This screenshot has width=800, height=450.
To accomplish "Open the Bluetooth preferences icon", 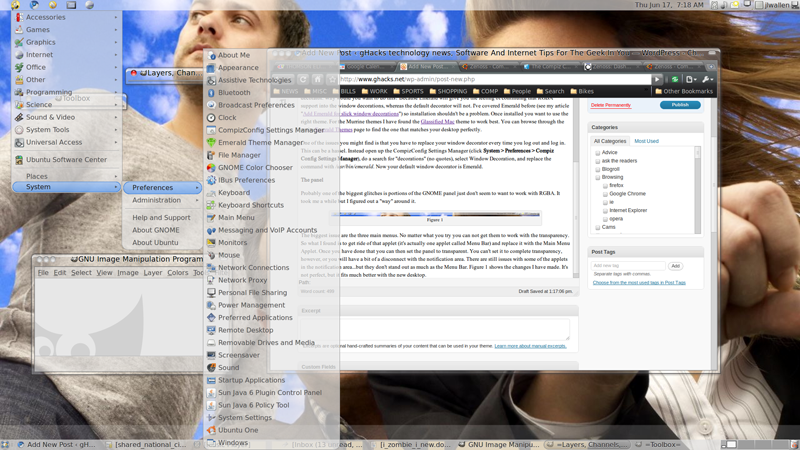I will coord(211,93).
